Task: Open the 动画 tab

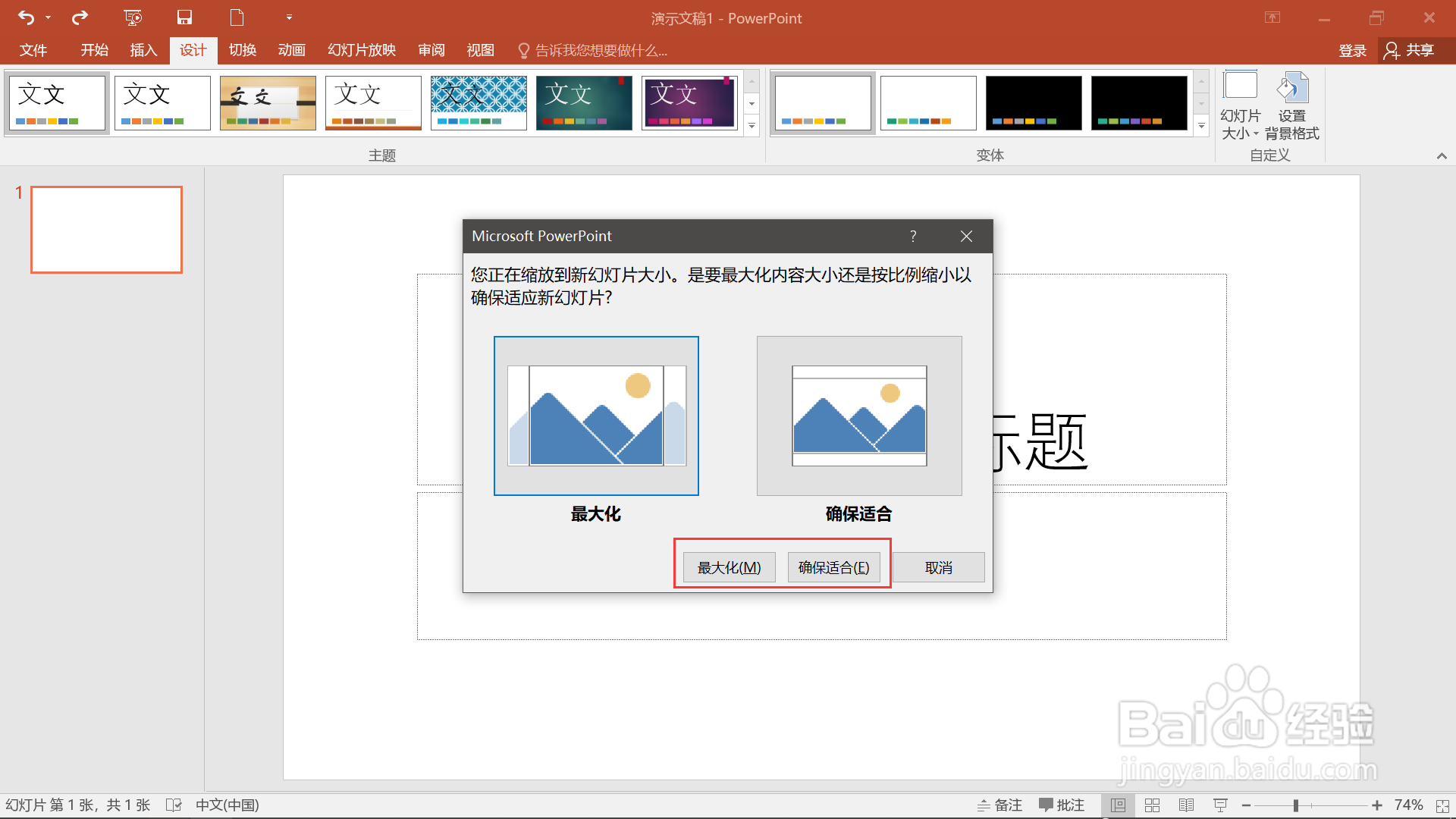Action: (x=292, y=50)
